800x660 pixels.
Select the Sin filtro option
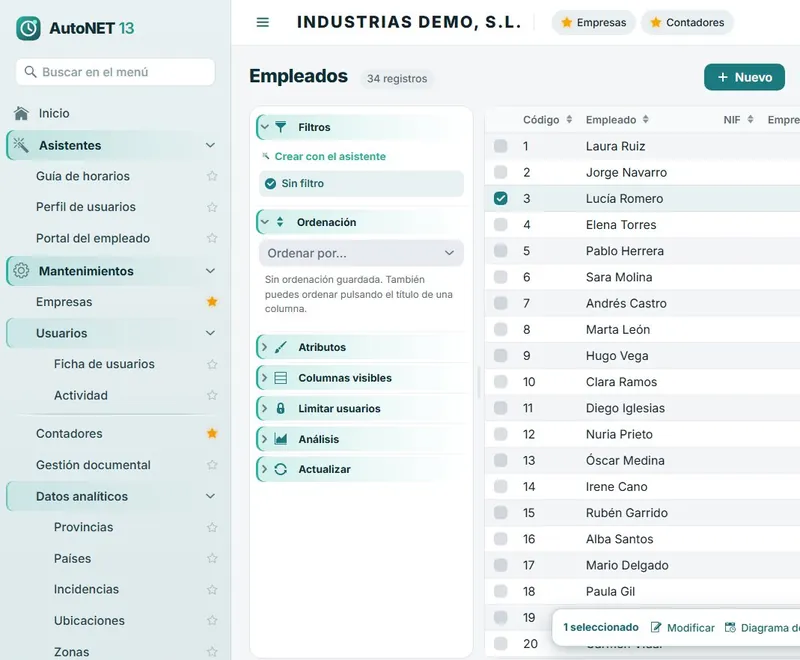tap(361, 184)
